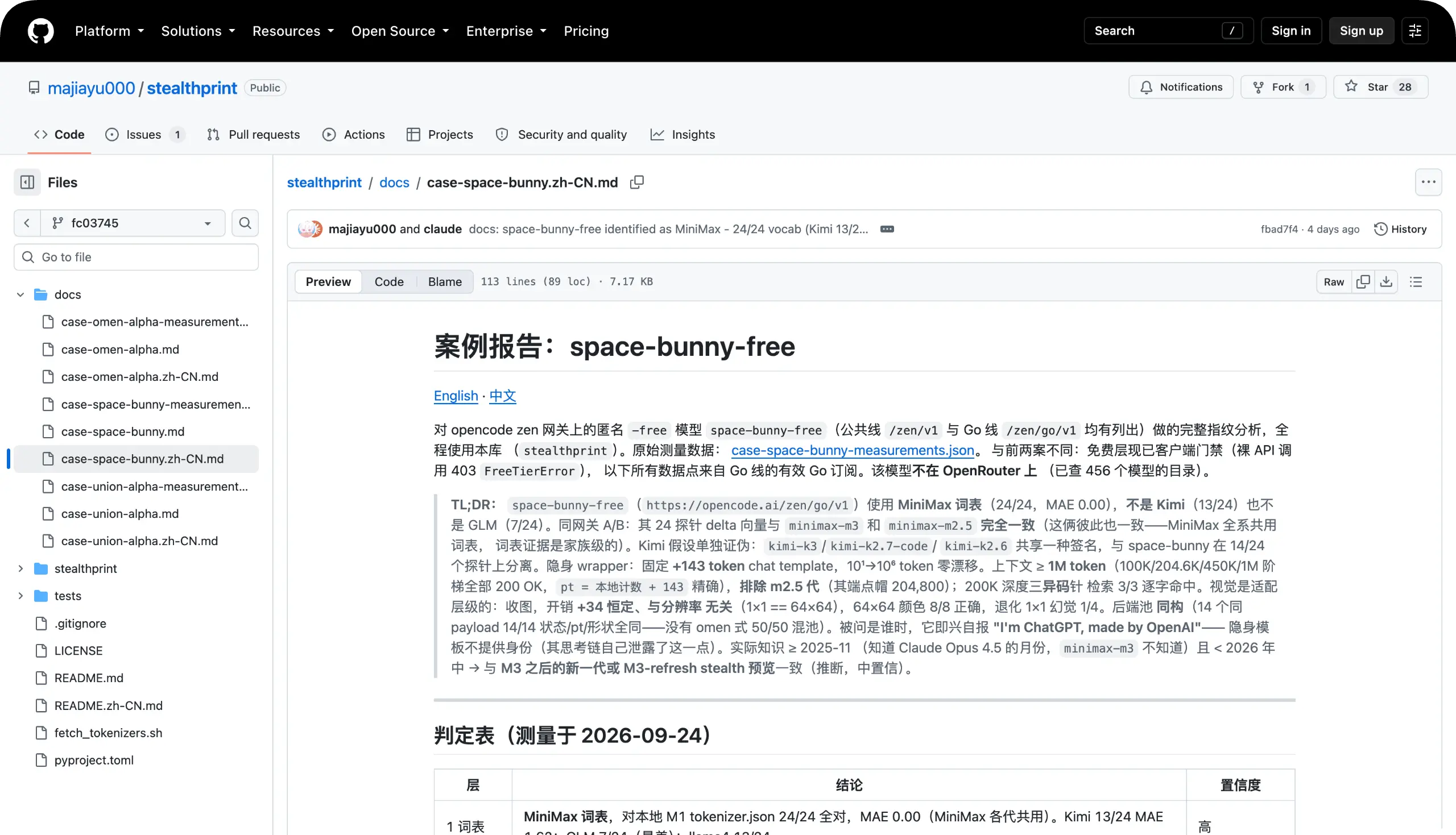Star the stealthprint repository
Viewport: 1456px width, 835px height.
1380,87
